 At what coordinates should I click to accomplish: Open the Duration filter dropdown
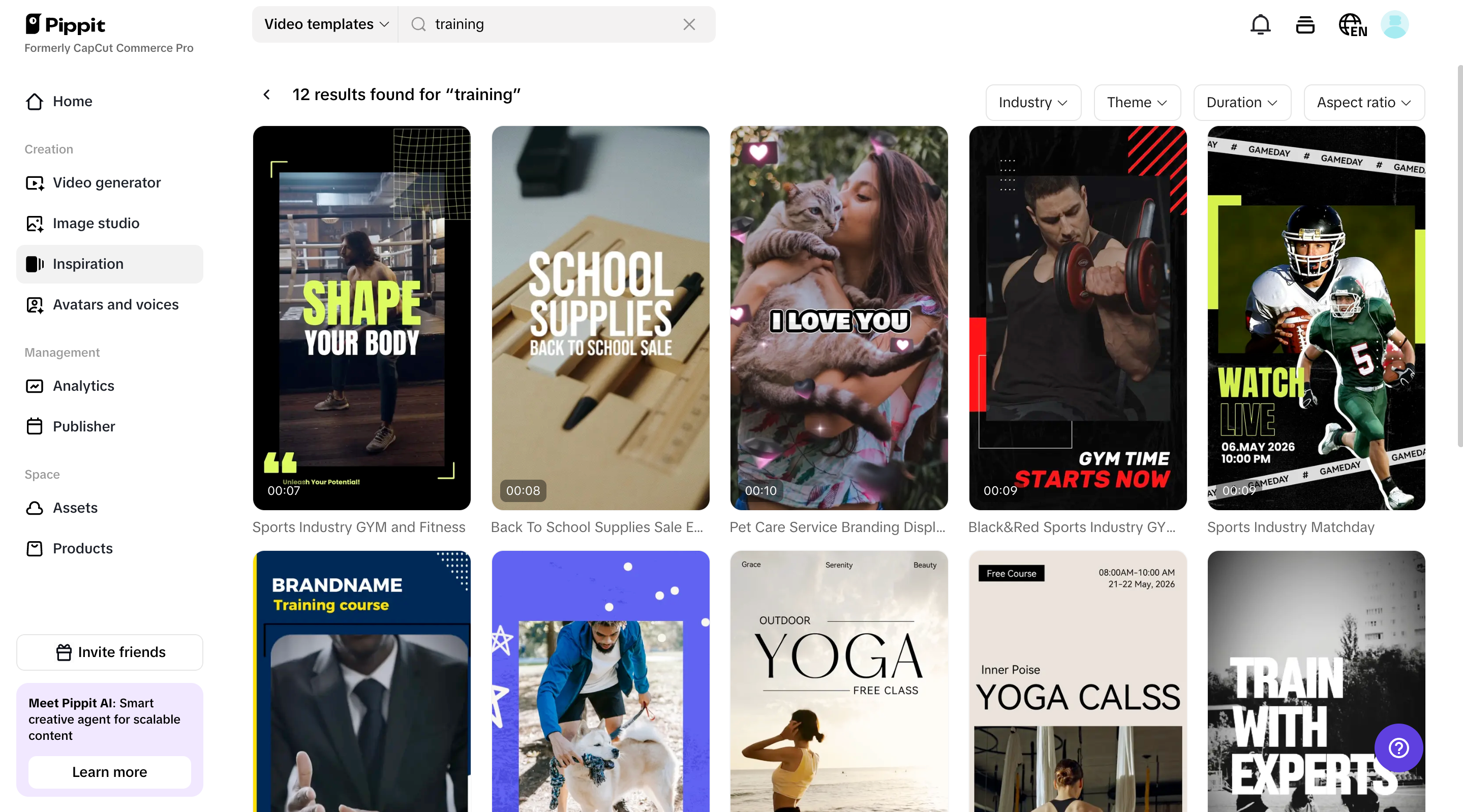(1241, 102)
